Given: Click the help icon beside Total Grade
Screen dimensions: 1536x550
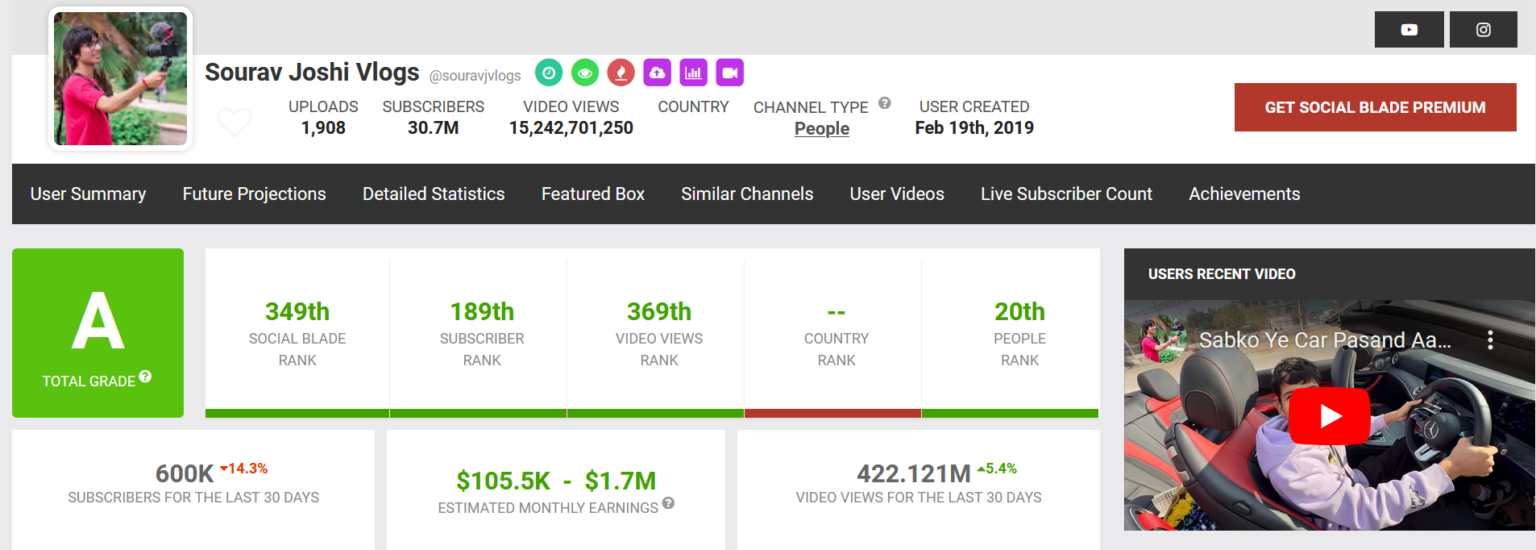Looking at the screenshot, I should [146, 377].
